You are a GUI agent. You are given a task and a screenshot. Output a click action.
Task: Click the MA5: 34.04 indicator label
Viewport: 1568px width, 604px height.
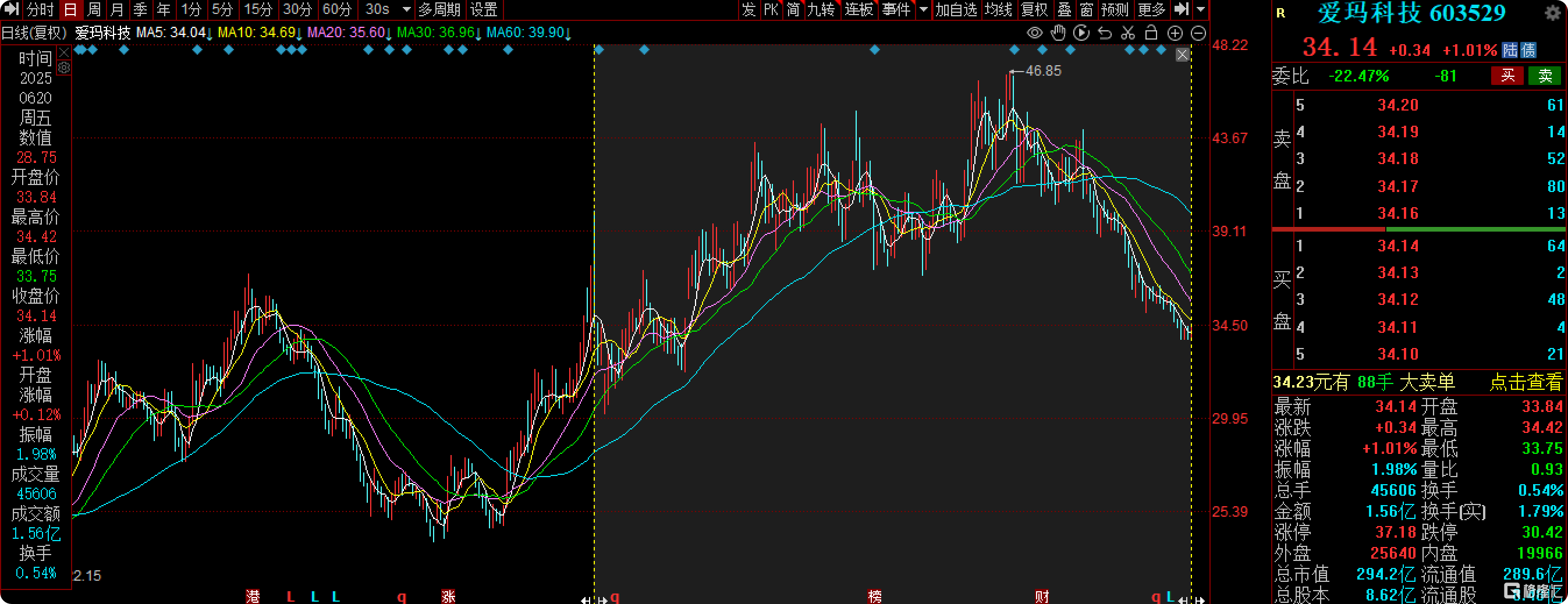174,32
